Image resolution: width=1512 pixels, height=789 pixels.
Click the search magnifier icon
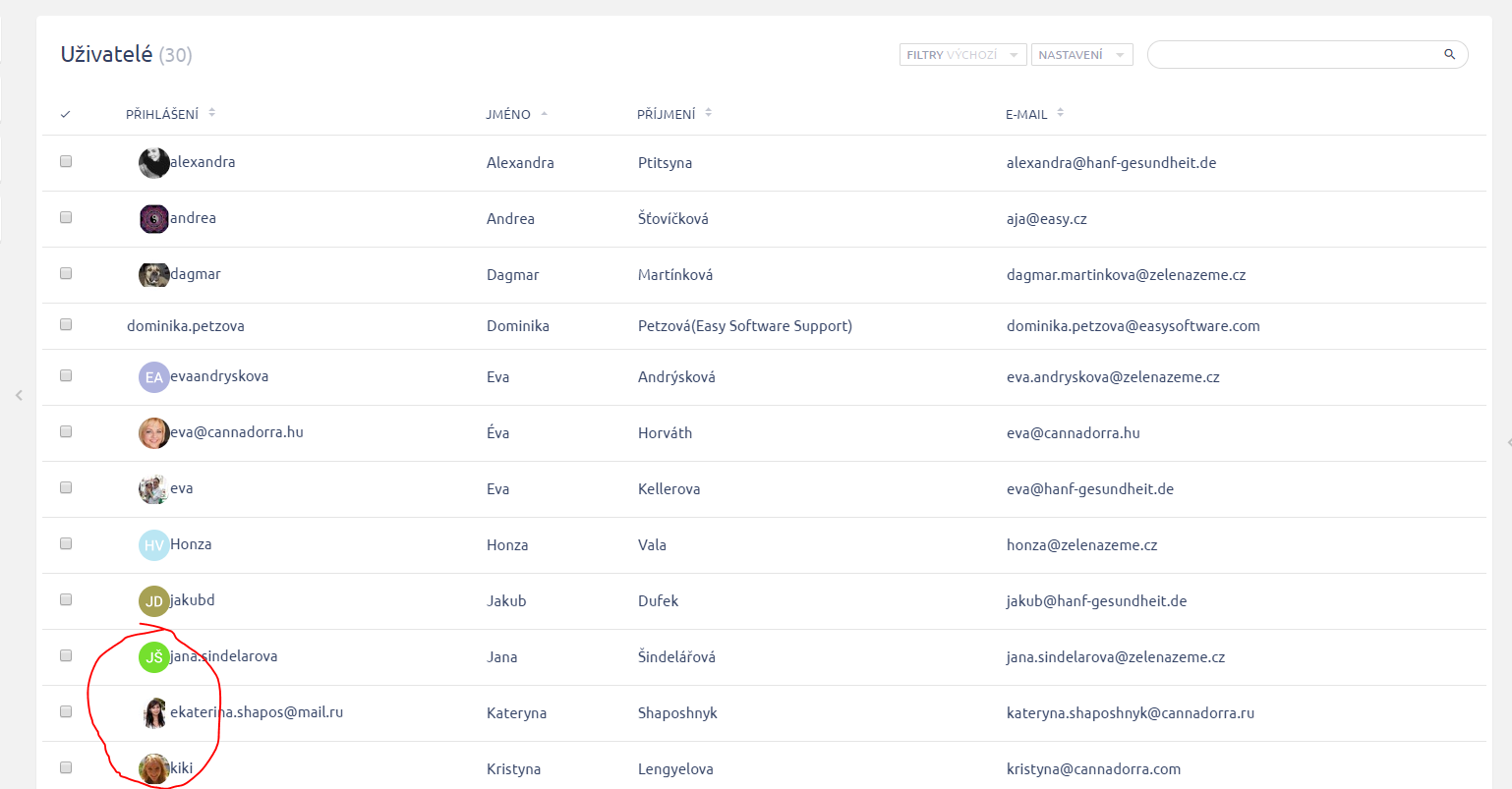pos(1449,55)
